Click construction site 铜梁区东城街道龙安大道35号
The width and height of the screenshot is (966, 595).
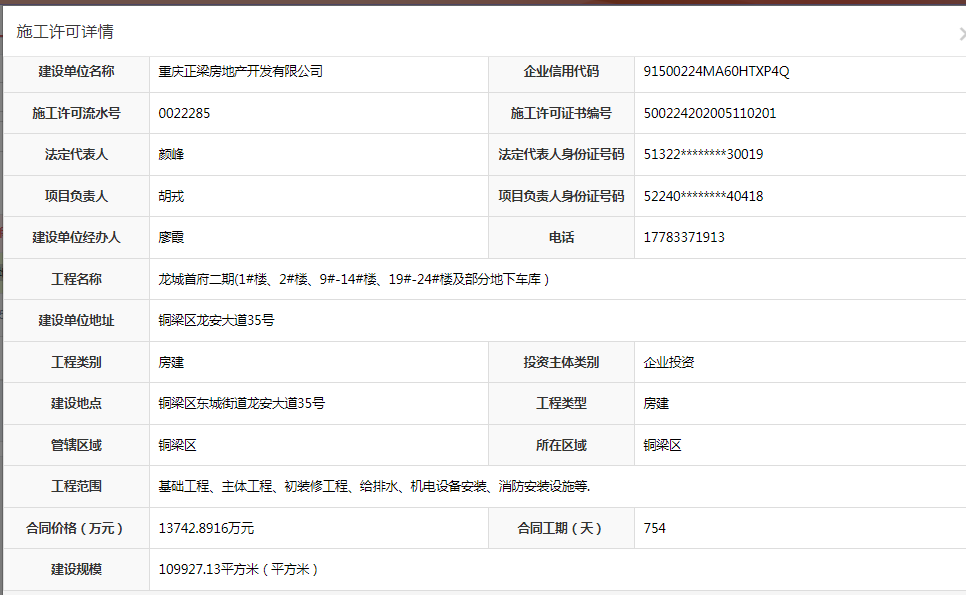point(241,404)
